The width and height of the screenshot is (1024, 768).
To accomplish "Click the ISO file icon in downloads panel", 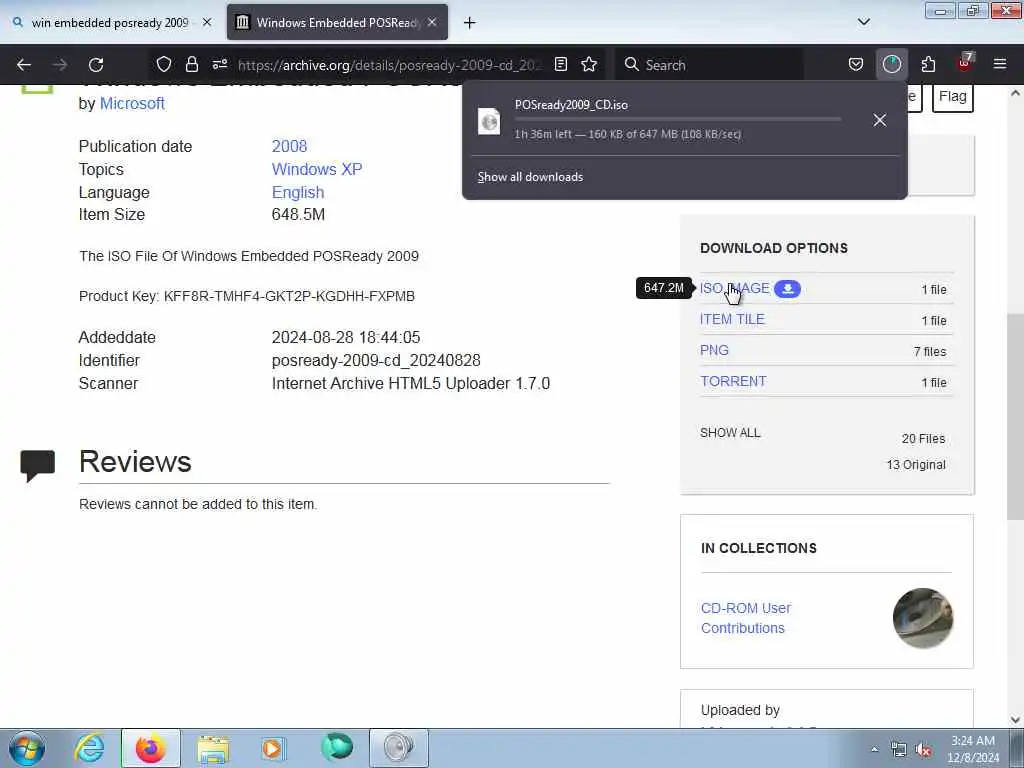I will point(489,121).
